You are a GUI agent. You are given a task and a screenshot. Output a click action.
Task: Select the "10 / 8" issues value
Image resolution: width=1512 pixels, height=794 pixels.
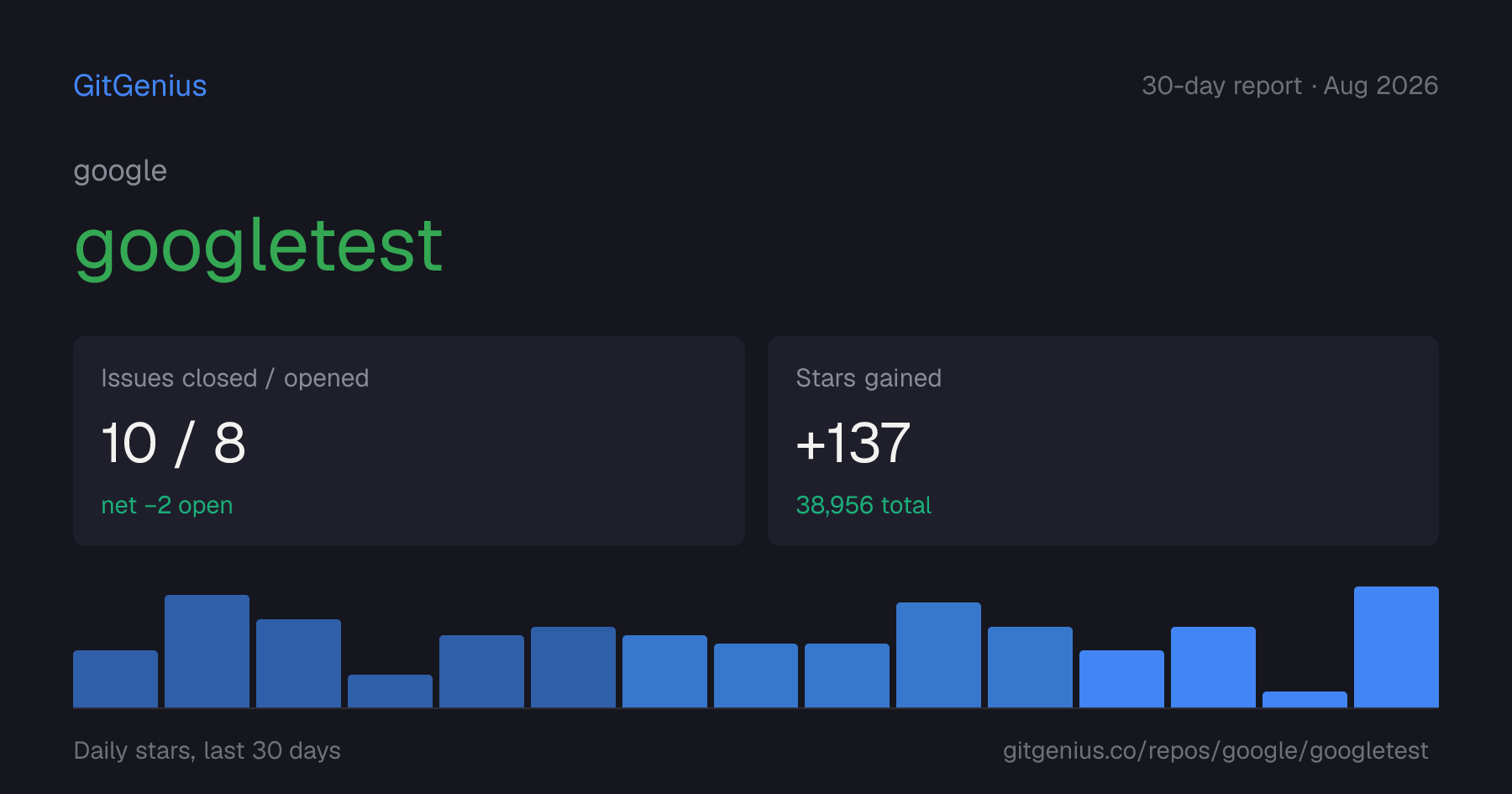pyautogui.click(x=173, y=443)
